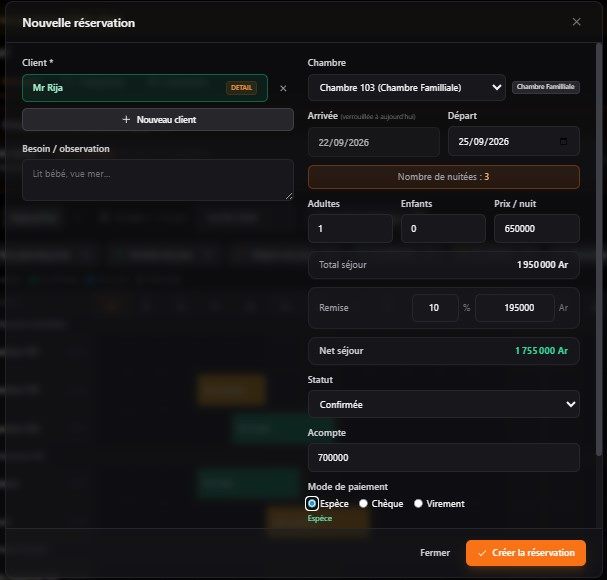Open the DETAIL badge for Mr Rija
This screenshot has height=580, width=607.
[241, 88]
